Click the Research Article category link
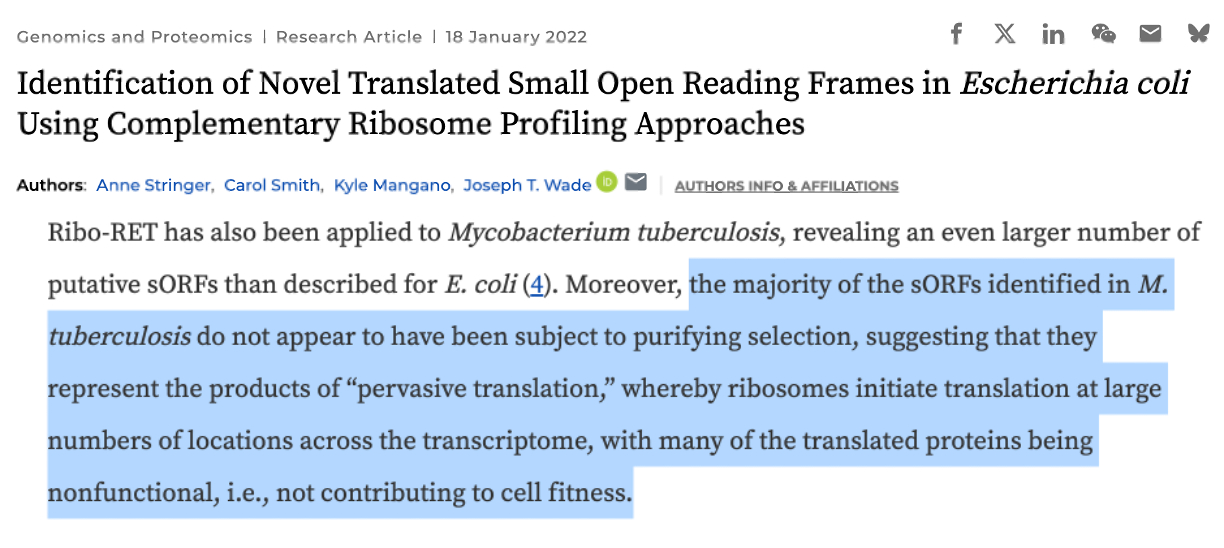The width and height of the screenshot is (1224, 548). coord(349,37)
